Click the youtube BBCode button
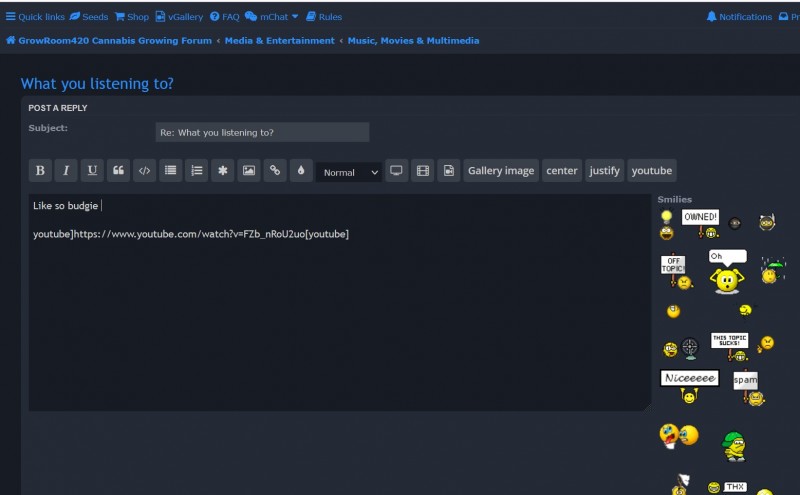This screenshot has height=495, width=800. [651, 171]
